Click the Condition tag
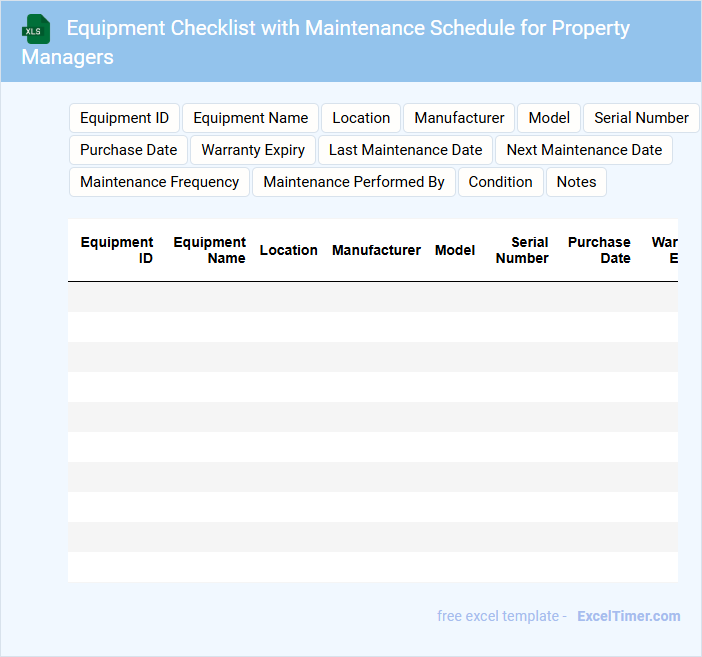Viewport: 702px width, 657px height. (500, 182)
